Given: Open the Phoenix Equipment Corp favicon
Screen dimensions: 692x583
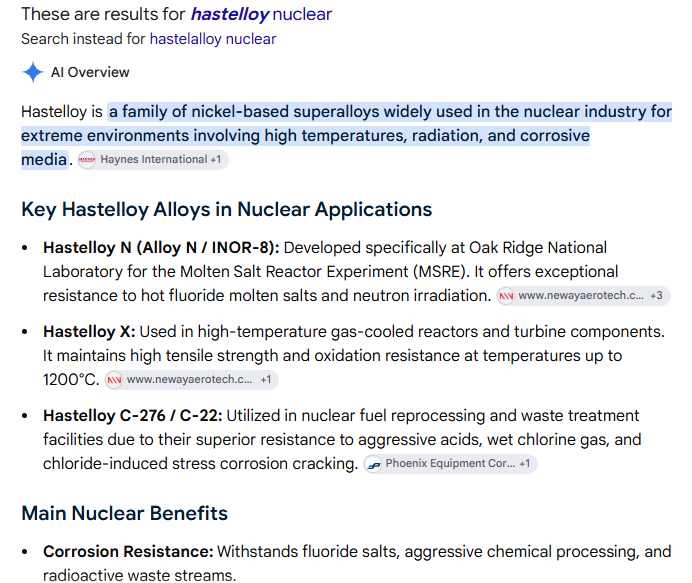Looking at the screenshot, I should pyautogui.click(x=373, y=464).
